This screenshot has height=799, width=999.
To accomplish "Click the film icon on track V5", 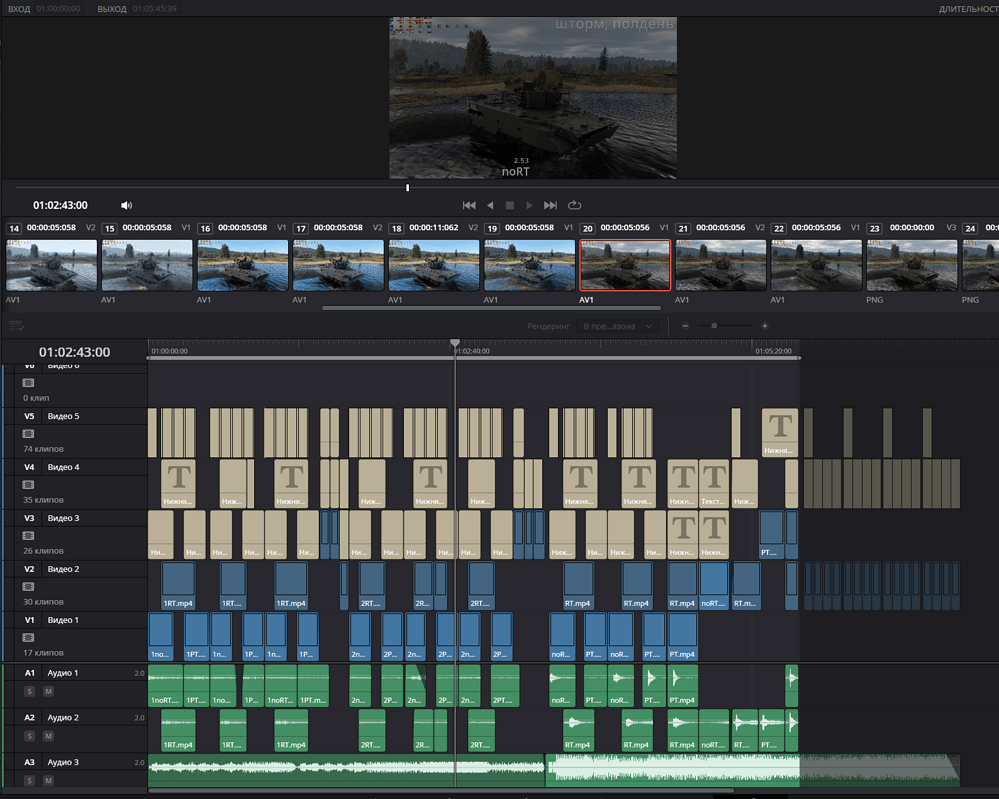I will tap(28, 433).
